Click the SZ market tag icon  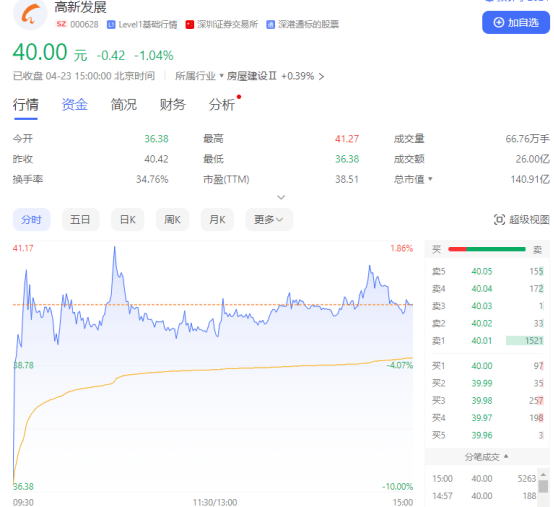pos(61,24)
